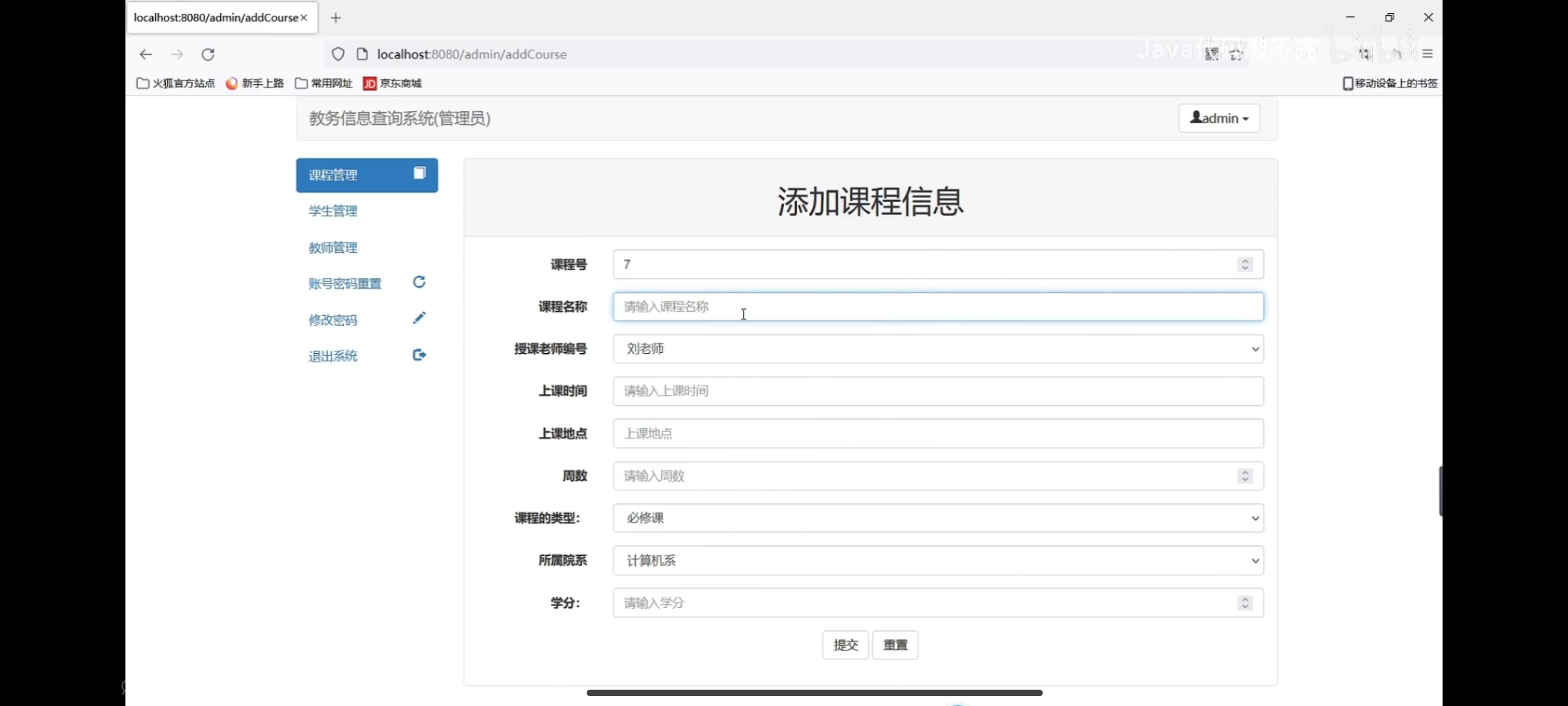Image resolution: width=1568 pixels, height=706 pixels.
Task: Open the 常用网址 bookmark folder
Action: click(323, 83)
